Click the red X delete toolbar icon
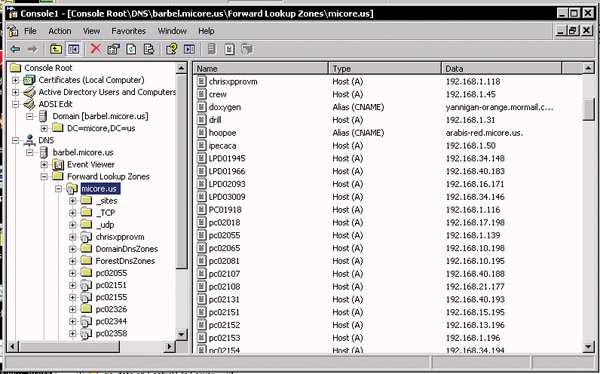This screenshot has width=600, height=374. (96, 49)
